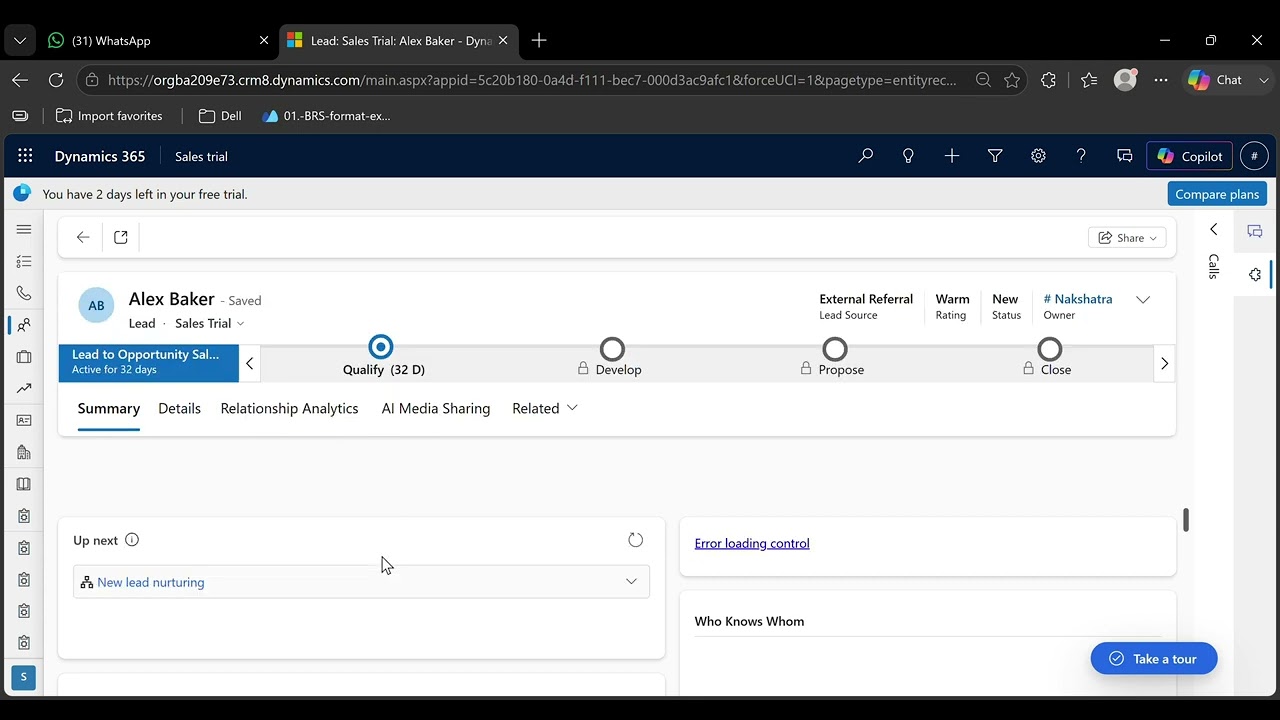Collapse the right side pane chevron
Screen dimensions: 1280x720
[1214, 229]
